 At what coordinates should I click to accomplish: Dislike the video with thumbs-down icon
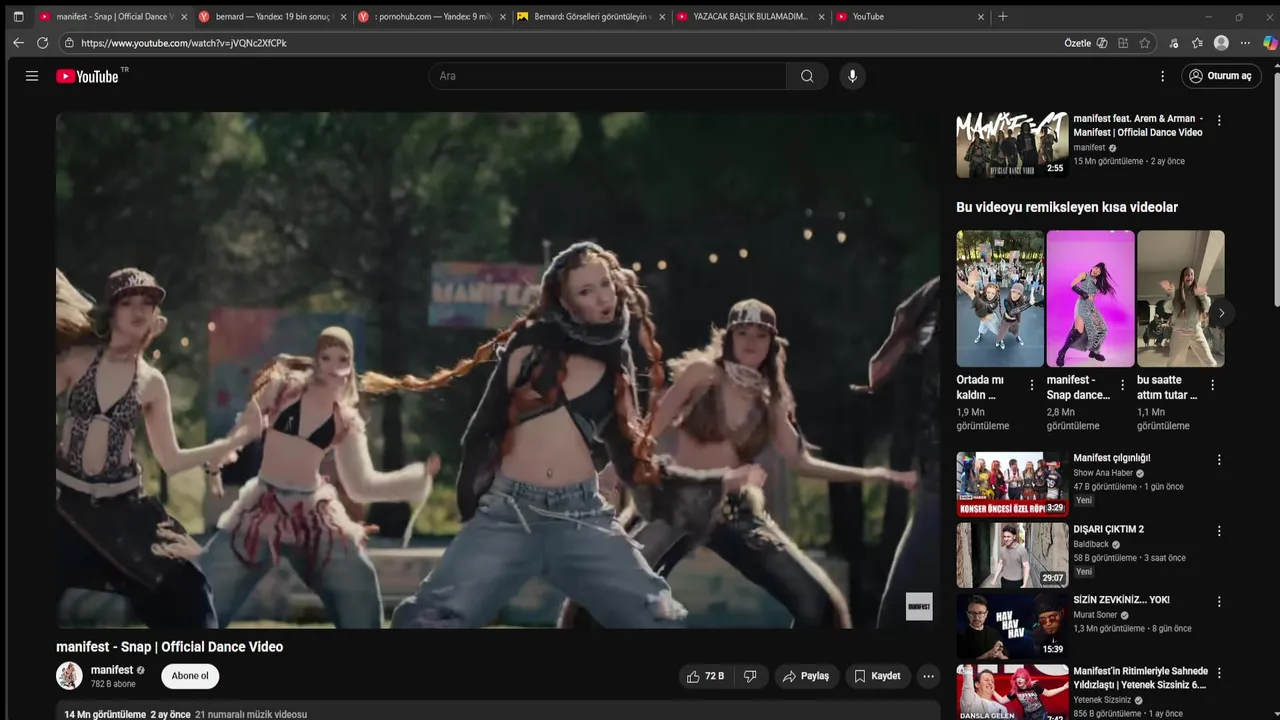pyautogui.click(x=750, y=676)
